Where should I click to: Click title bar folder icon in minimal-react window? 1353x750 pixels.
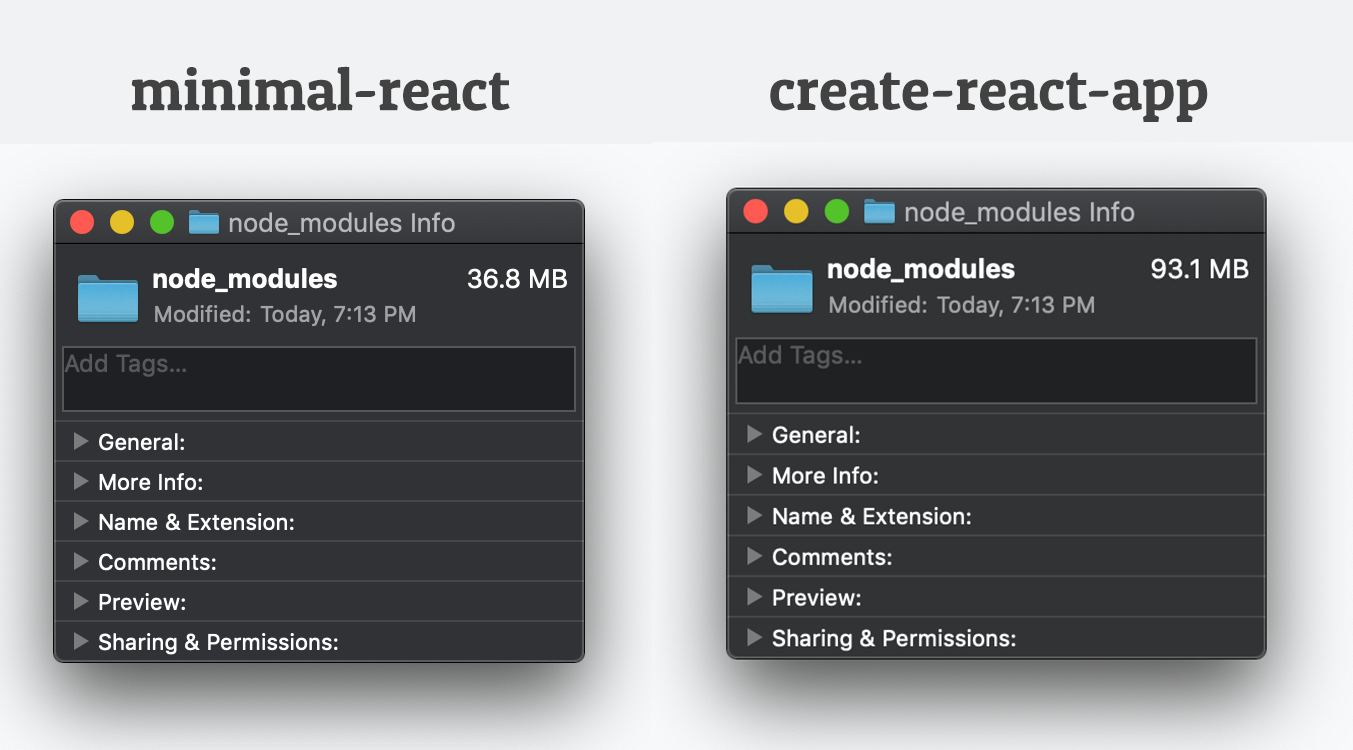(204, 222)
